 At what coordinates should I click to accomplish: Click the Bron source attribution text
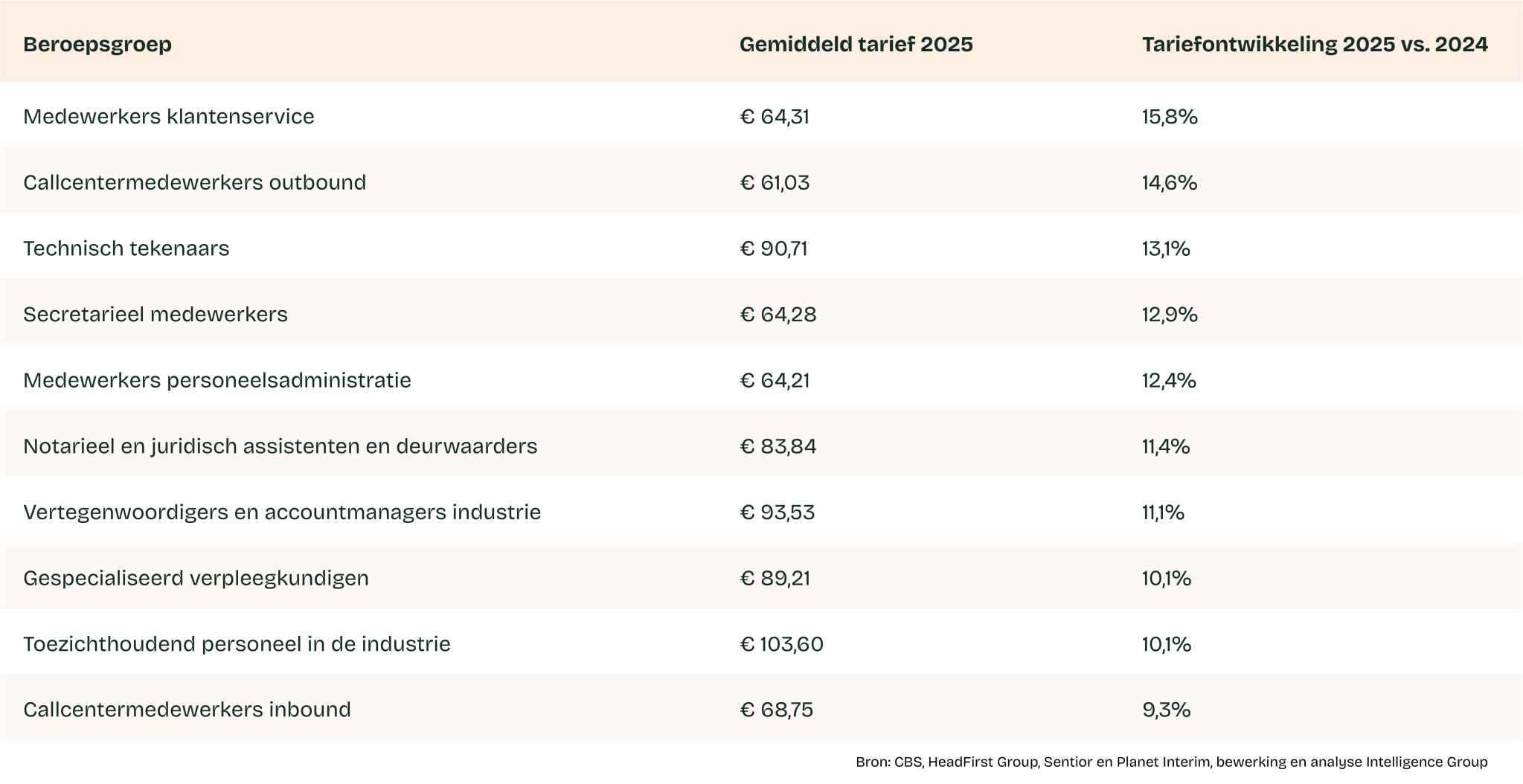[1171, 762]
